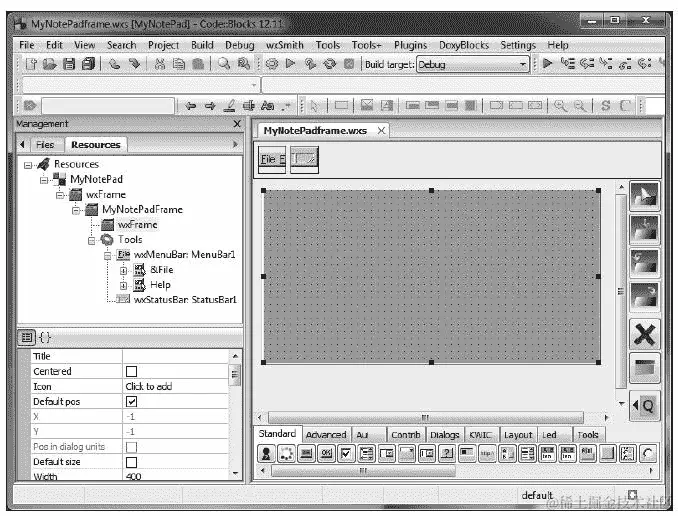678x516 pixels.
Task: Expand the &File menu tree node
Action: 123,271
